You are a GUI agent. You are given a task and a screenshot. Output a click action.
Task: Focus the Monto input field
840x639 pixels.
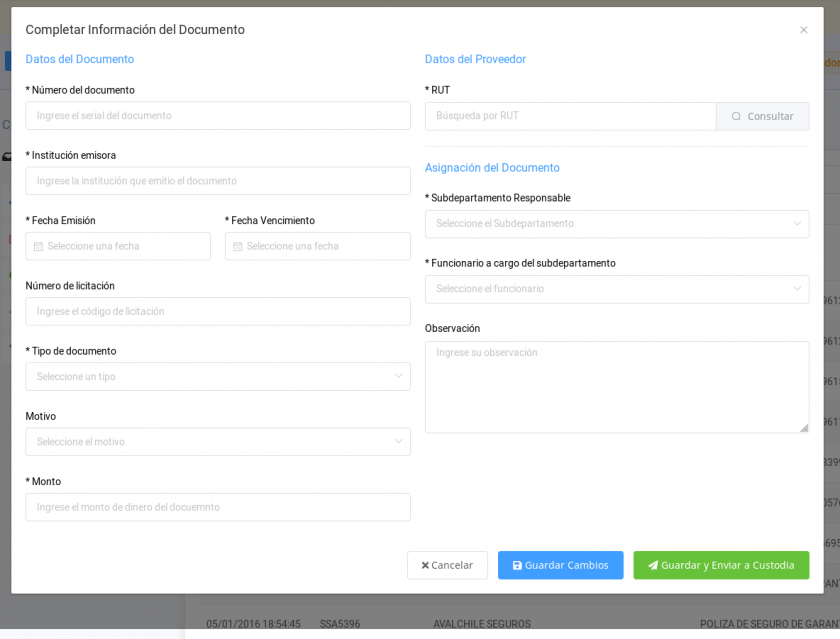point(217,506)
